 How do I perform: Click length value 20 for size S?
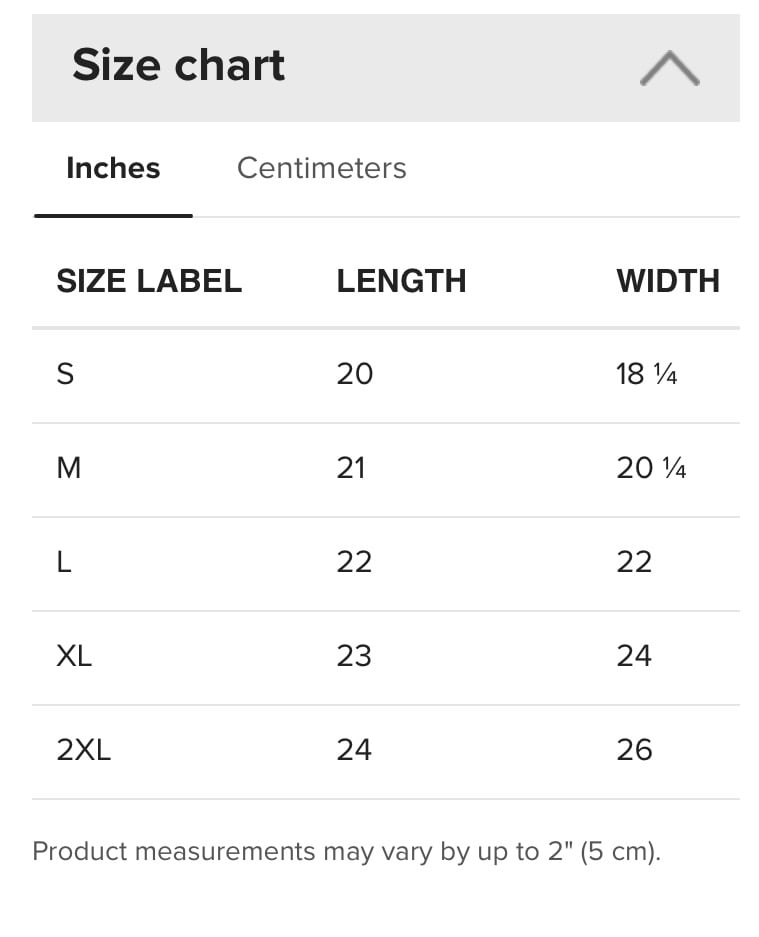(x=354, y=374)
